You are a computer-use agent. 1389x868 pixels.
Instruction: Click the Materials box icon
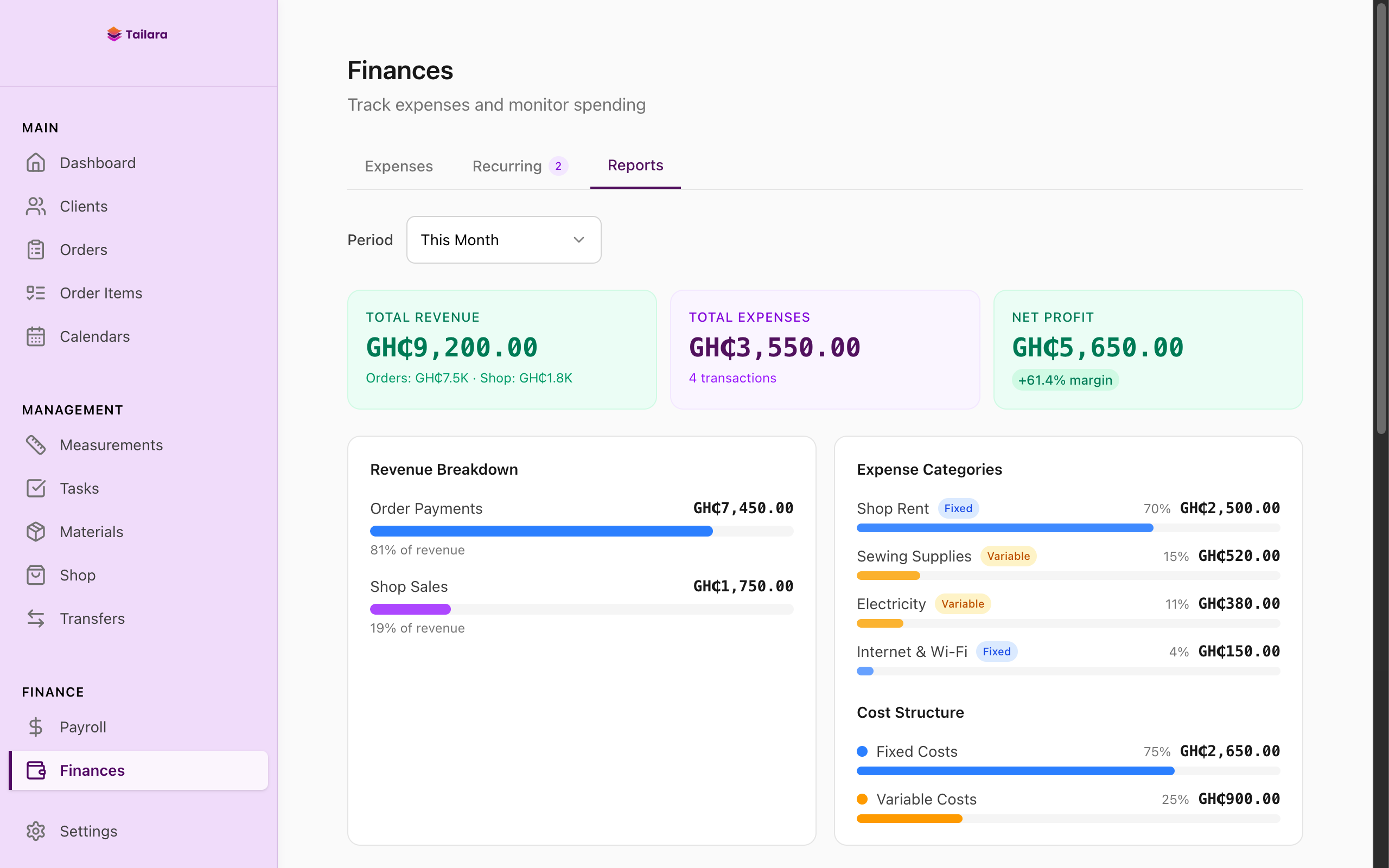coord(36,532)
